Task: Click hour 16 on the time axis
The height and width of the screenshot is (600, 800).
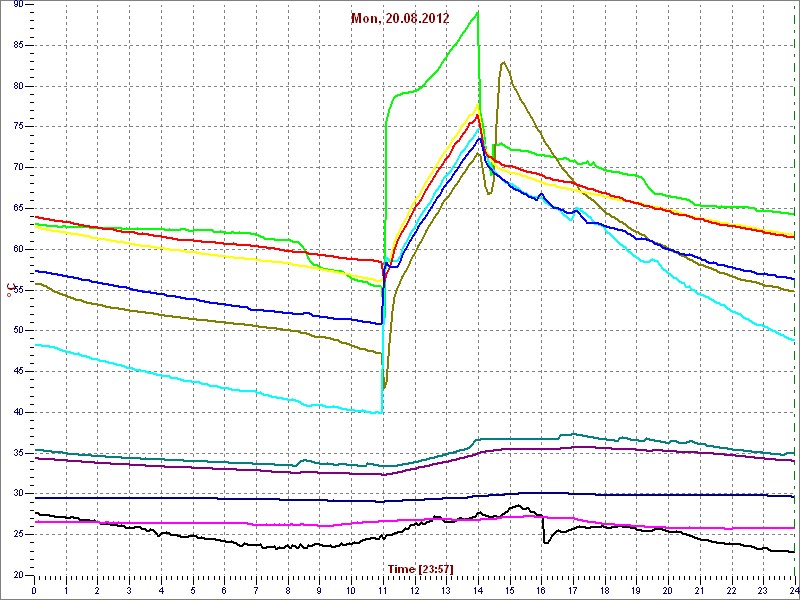Action: 541,591
